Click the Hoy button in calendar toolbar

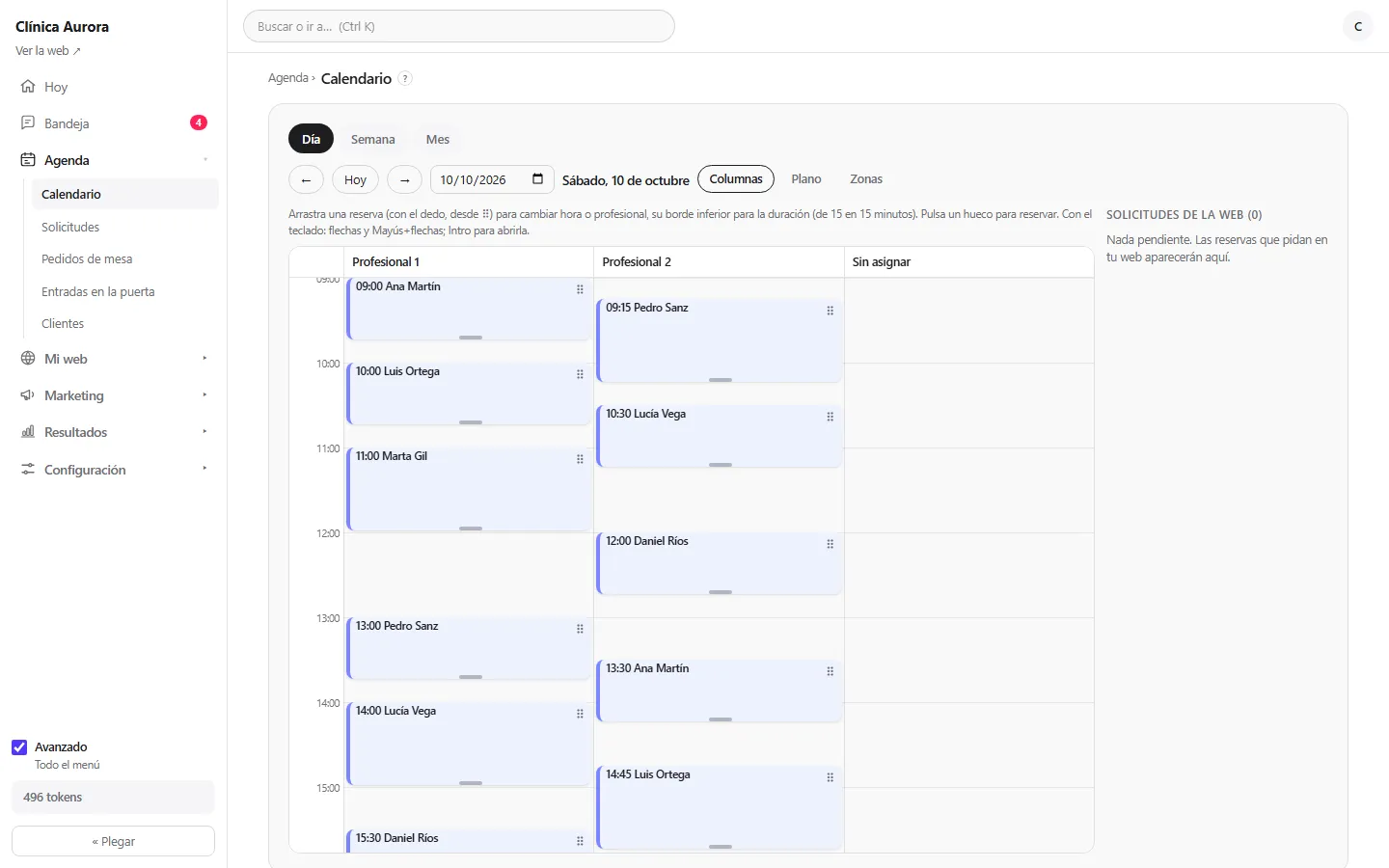click(356, 179)
